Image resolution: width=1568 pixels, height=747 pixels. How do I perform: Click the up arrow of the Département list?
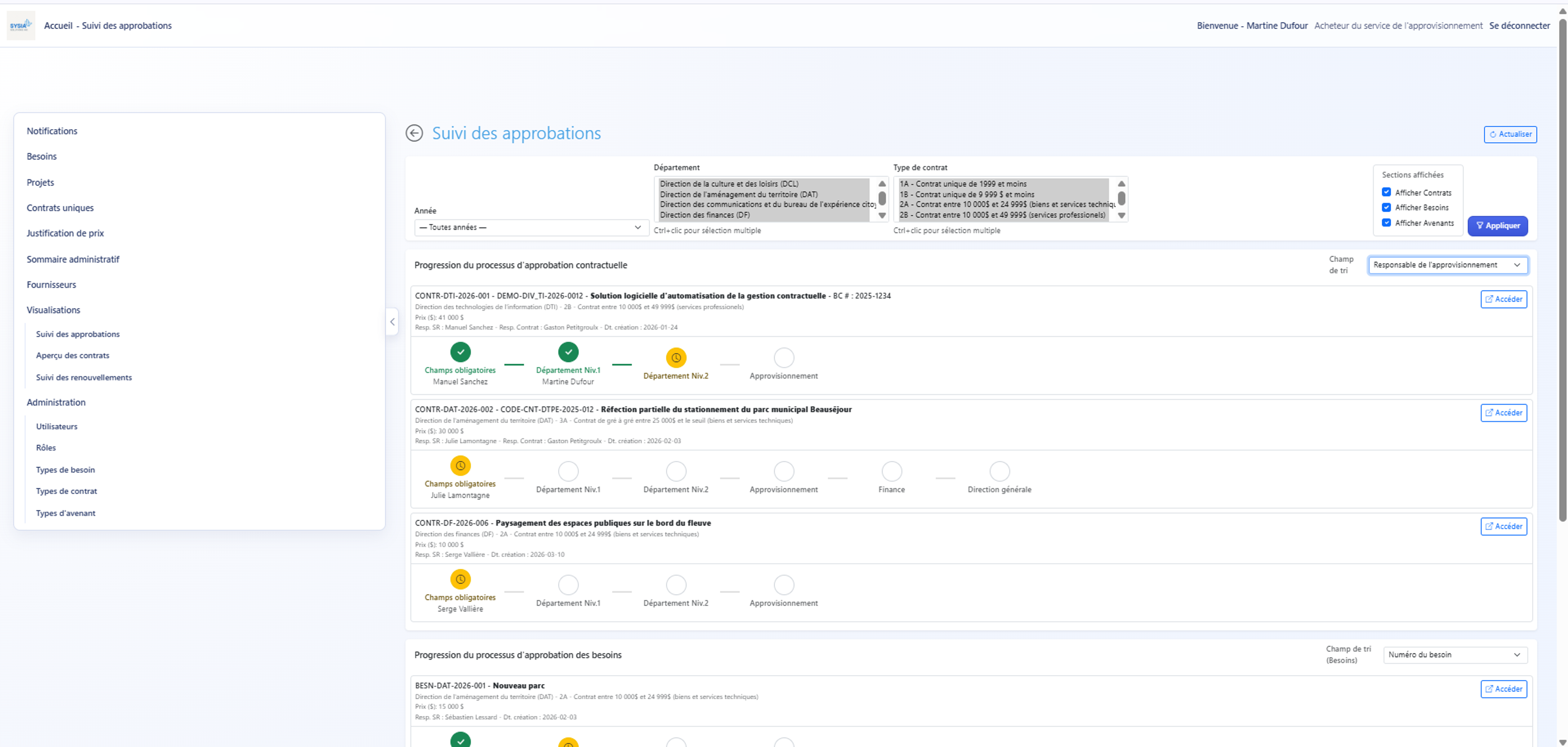coord(882,184)
